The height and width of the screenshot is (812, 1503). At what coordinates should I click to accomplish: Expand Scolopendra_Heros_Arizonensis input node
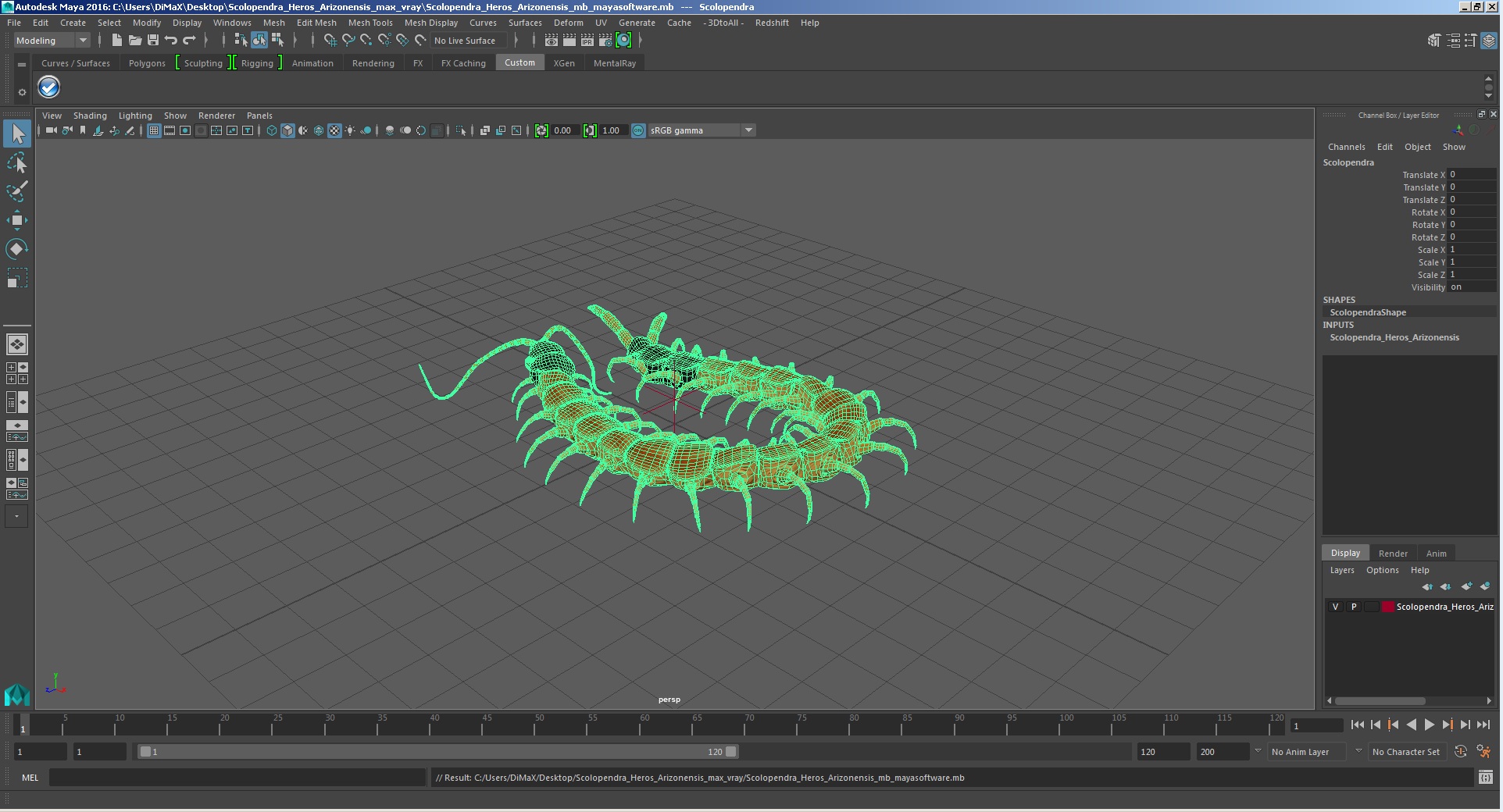point(1394,337)
